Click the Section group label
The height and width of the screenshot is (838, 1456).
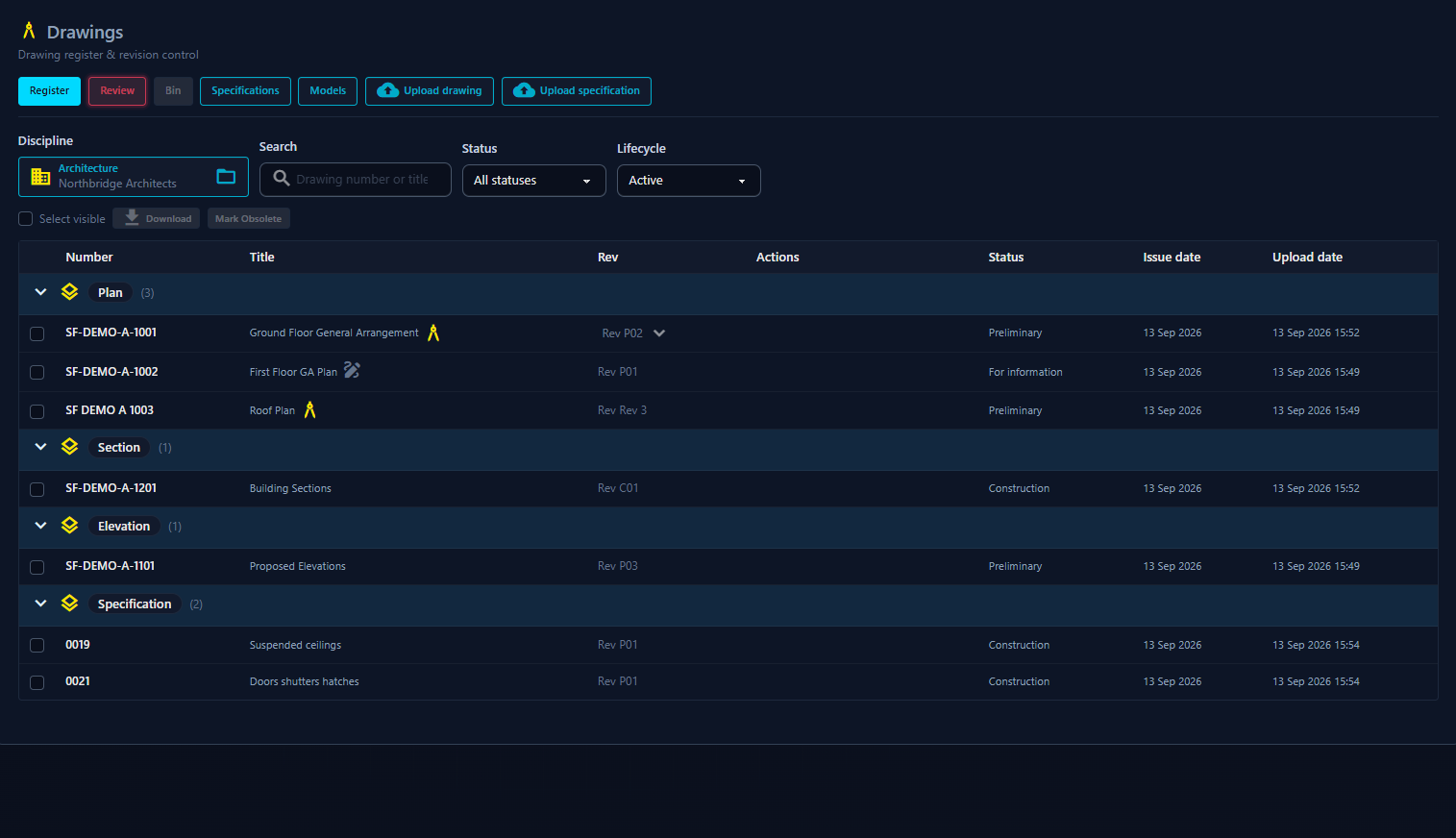tap(119, 448)
